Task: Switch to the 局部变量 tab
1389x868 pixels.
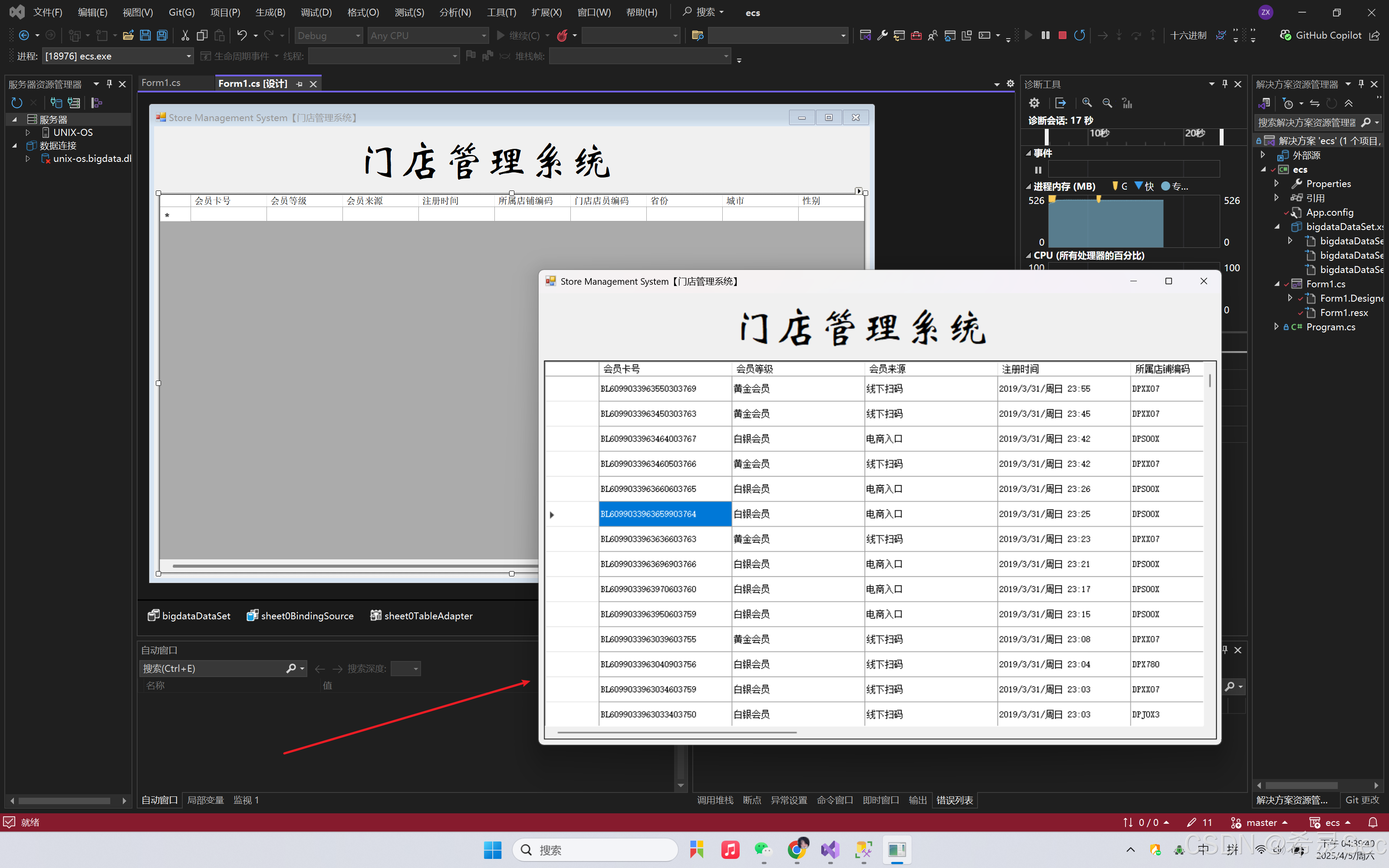Action: [x=205, y=800]
